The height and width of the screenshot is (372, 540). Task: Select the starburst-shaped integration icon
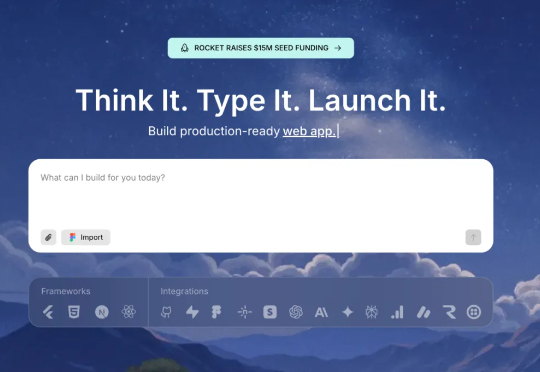tap(245, 312)
